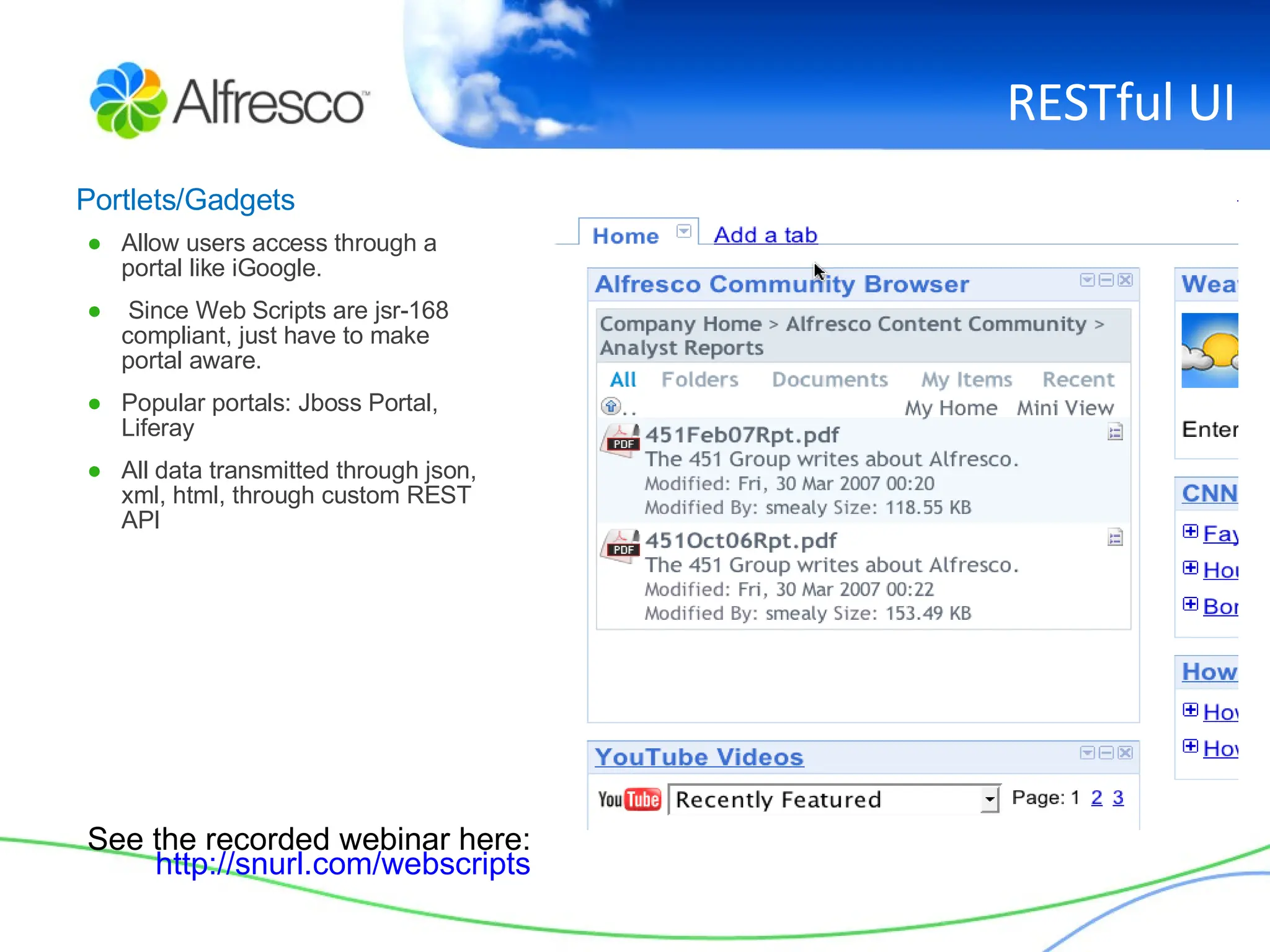Open the CNN headline link starting with Fay
The image size is (1270, 952).
(1220, 534)
